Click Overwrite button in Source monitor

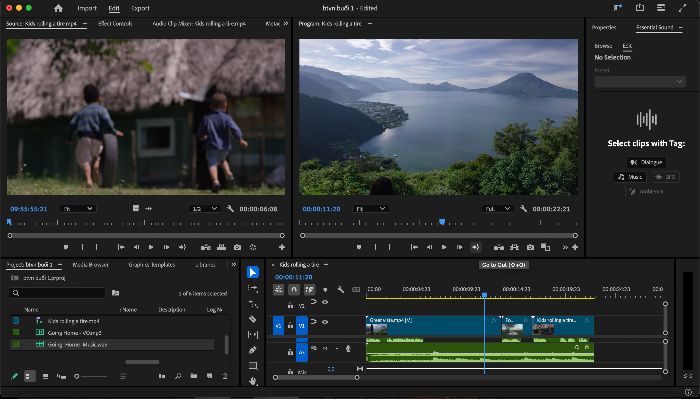(x=221, y=247)
